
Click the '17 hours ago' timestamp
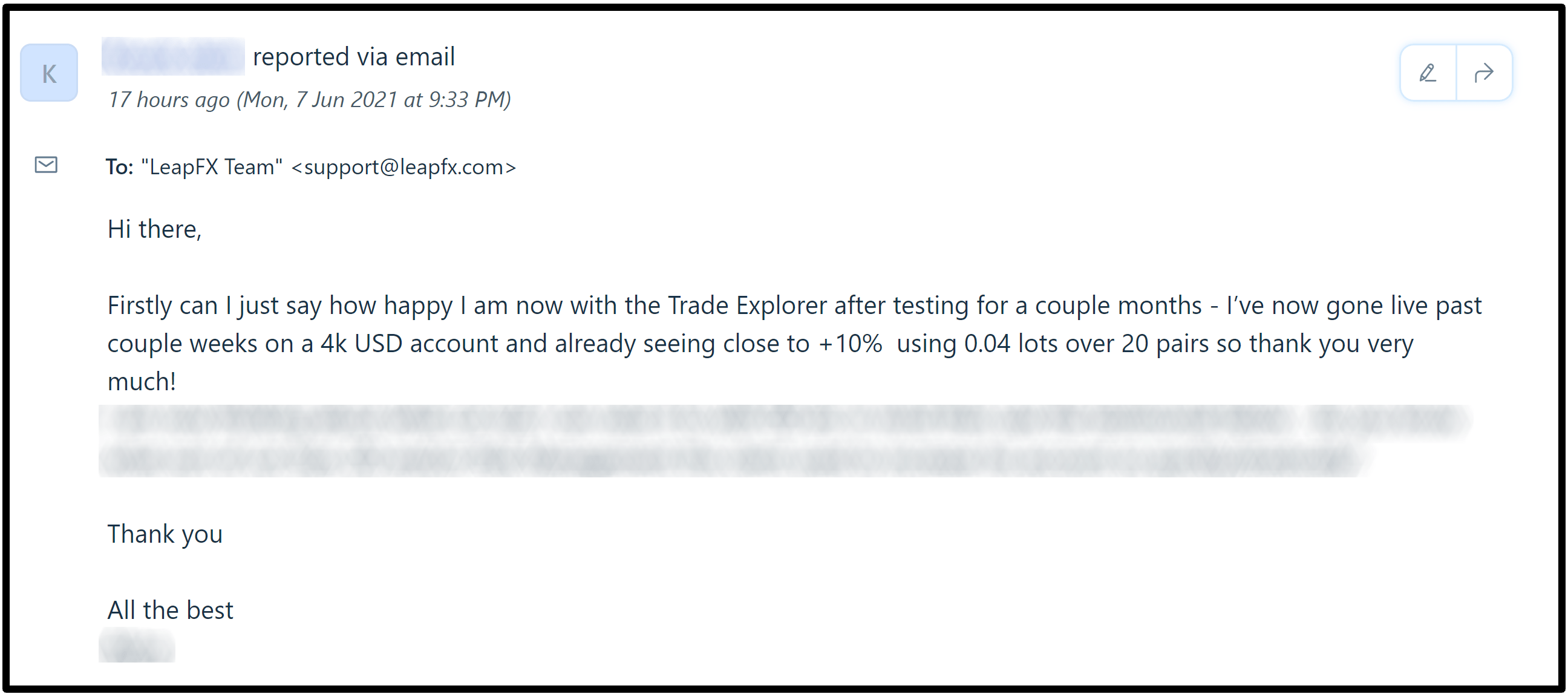click(169, 100)
